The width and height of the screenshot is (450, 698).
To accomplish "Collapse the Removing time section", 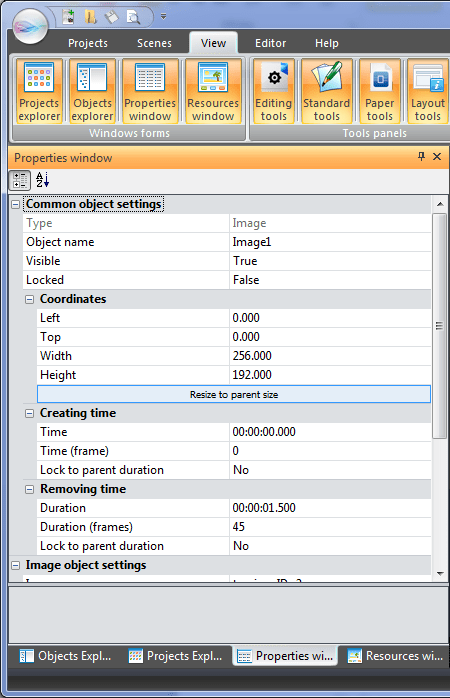I will (29, 489).
